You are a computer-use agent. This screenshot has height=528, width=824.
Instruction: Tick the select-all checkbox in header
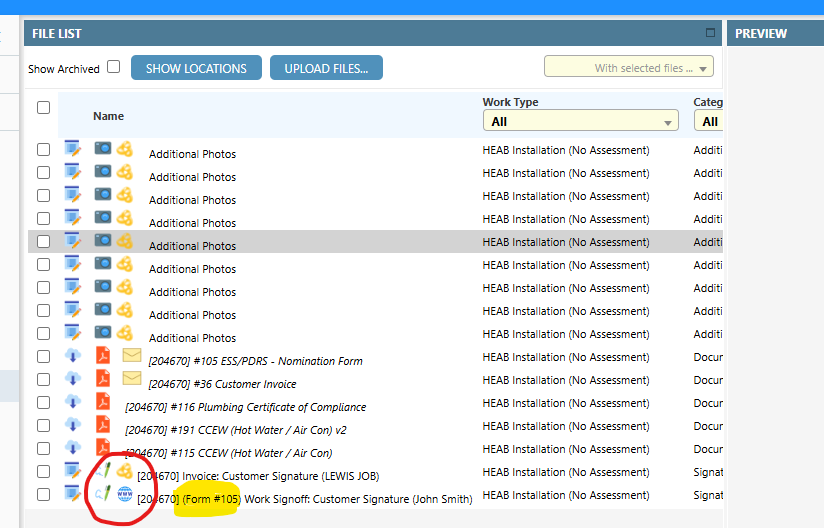(x=43, y=107)
